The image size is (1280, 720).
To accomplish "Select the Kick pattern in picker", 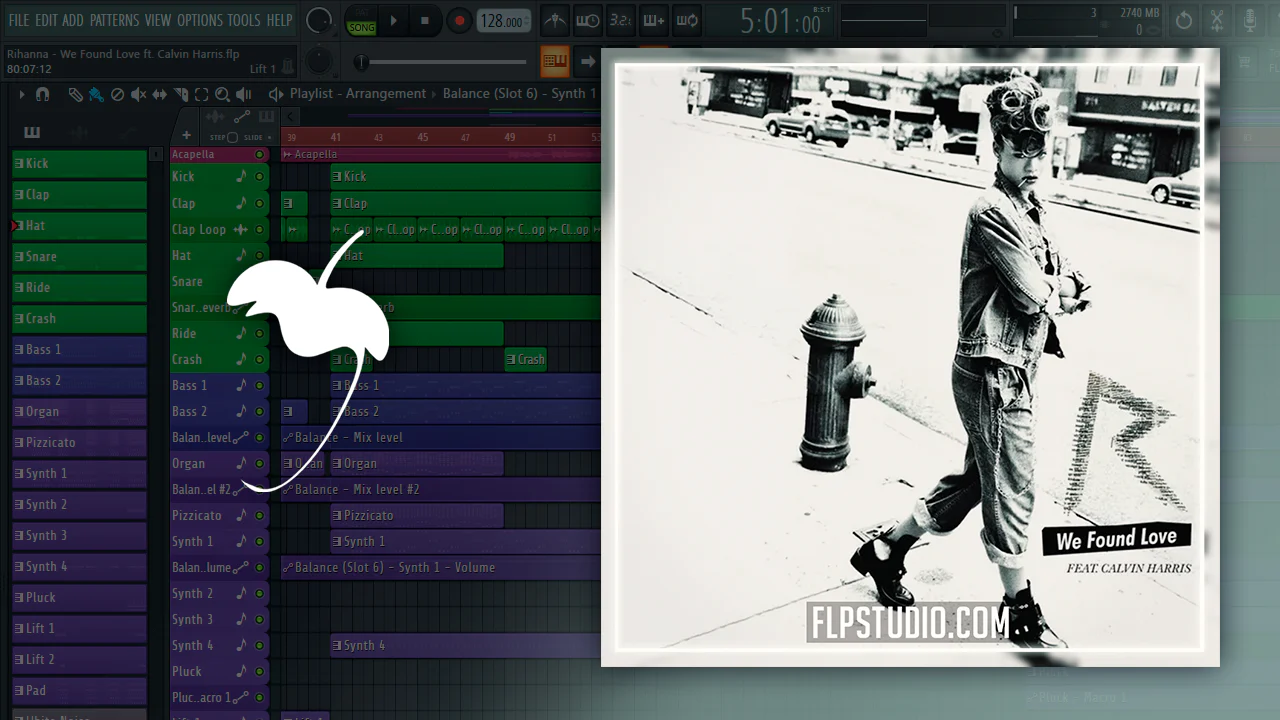I will [79, 163].
